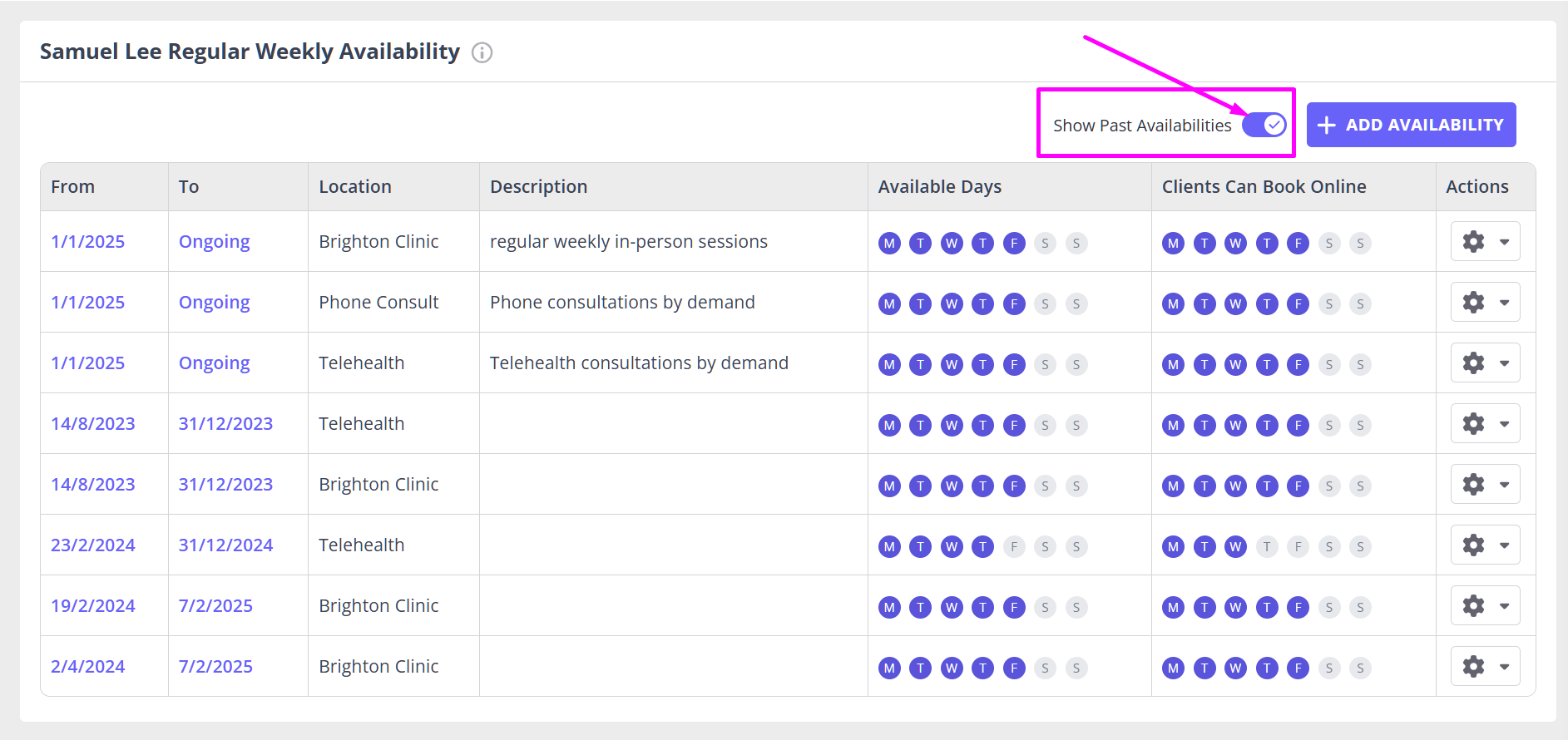Click the gear icon for Phone Consult row
1568x740 pixels.
tap(1473, 302)
